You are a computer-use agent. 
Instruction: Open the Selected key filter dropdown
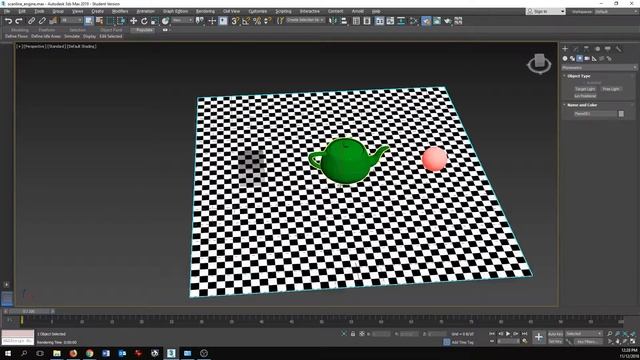[x=584, y=334]
